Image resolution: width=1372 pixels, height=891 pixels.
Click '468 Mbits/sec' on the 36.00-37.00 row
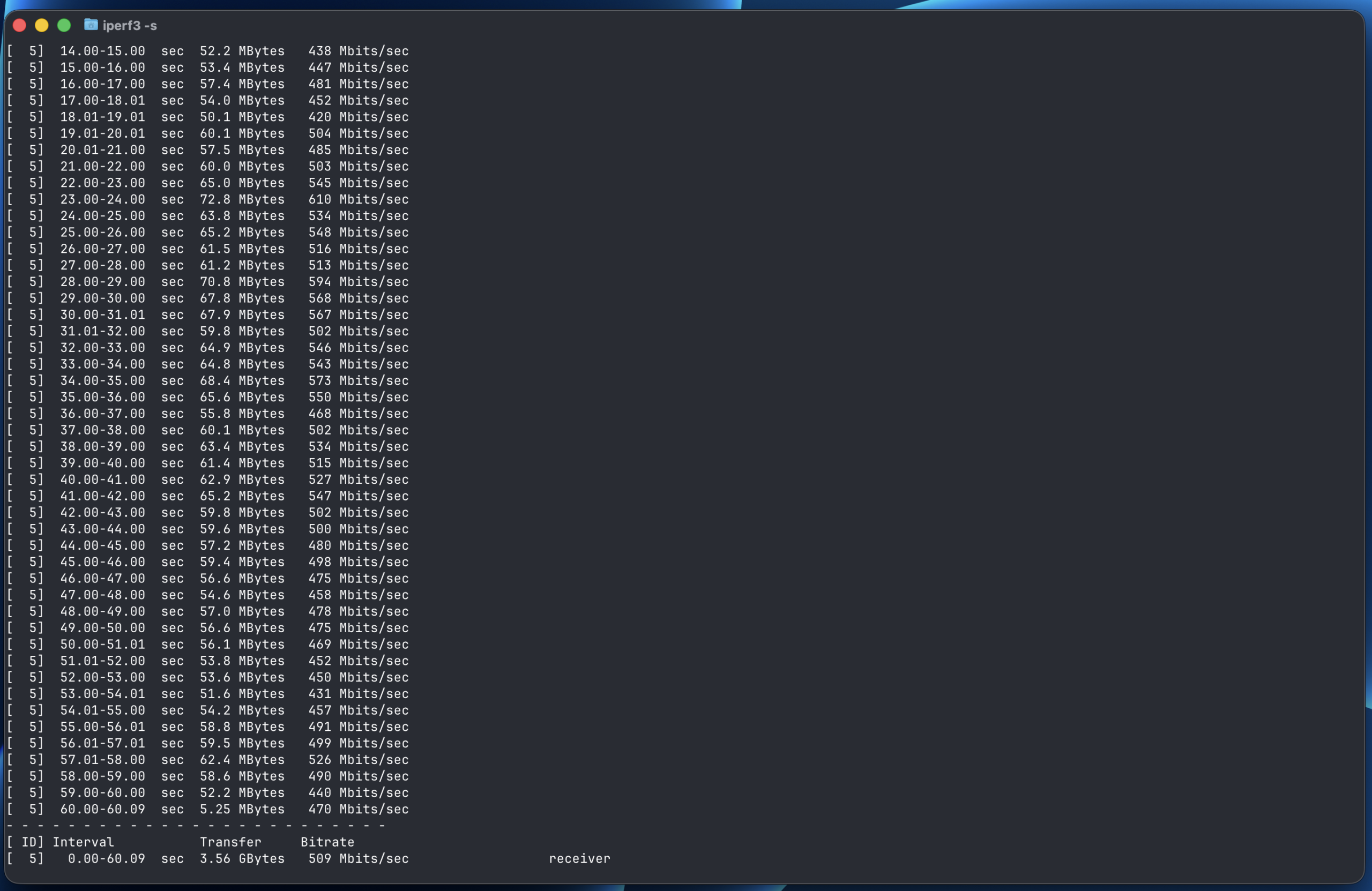pyautogui.click(x=358, y=414)
